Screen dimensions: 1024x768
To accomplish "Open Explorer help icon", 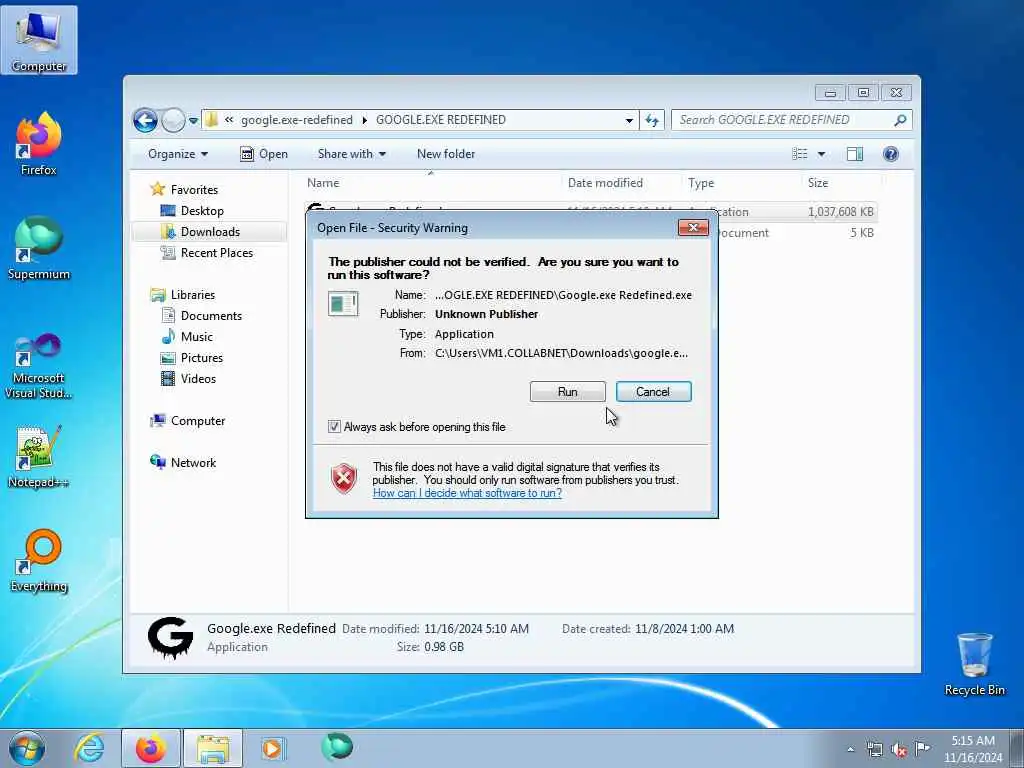I will (x=891, y=154).
